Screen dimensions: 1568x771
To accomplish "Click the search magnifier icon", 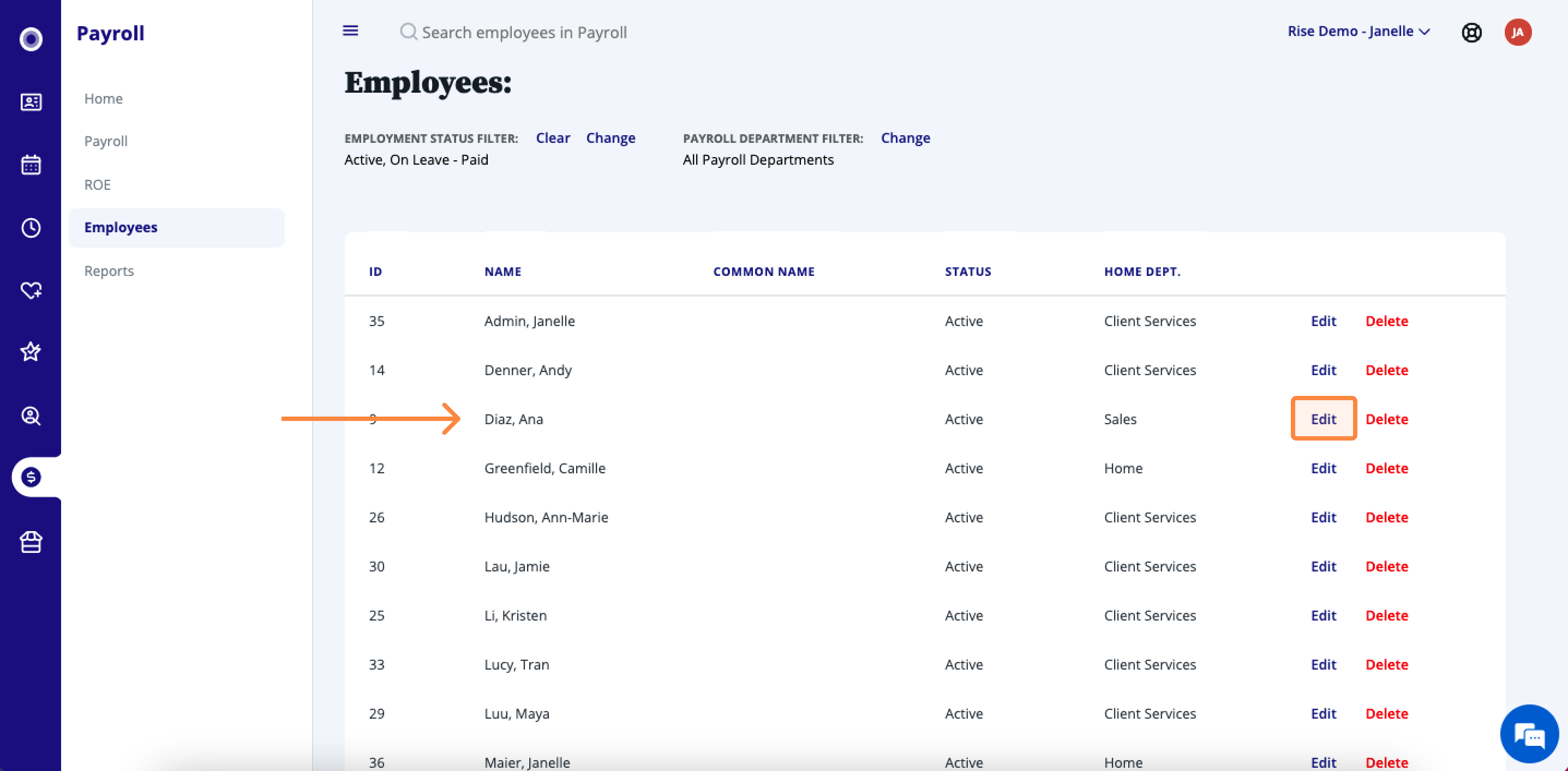I will [409, 32].
